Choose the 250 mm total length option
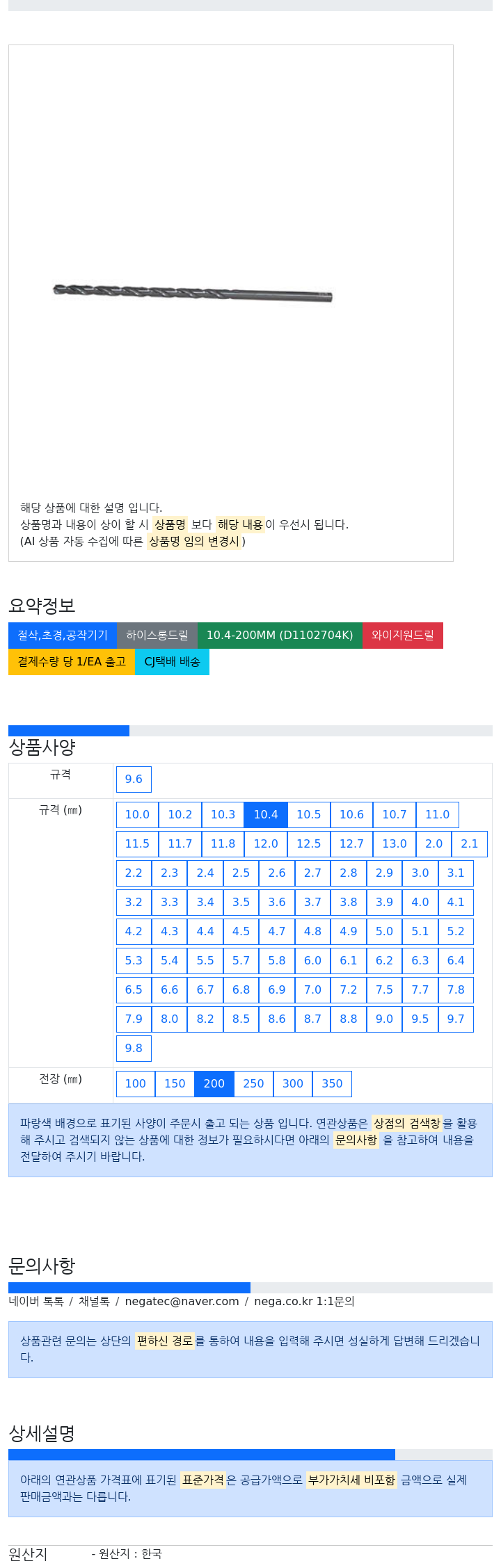 coord(253,1083)
